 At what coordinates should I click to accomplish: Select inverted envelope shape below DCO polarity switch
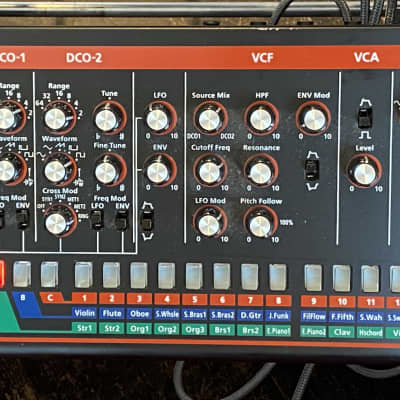[147, 236]
